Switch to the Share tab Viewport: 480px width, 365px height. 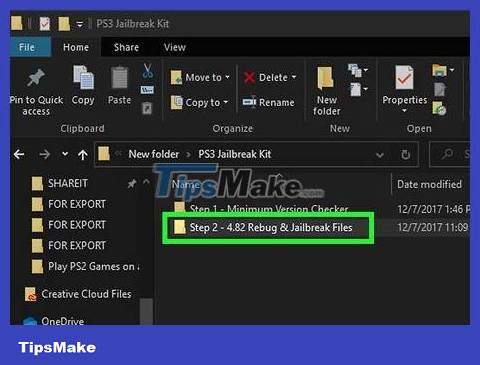(x=126, y=47)
